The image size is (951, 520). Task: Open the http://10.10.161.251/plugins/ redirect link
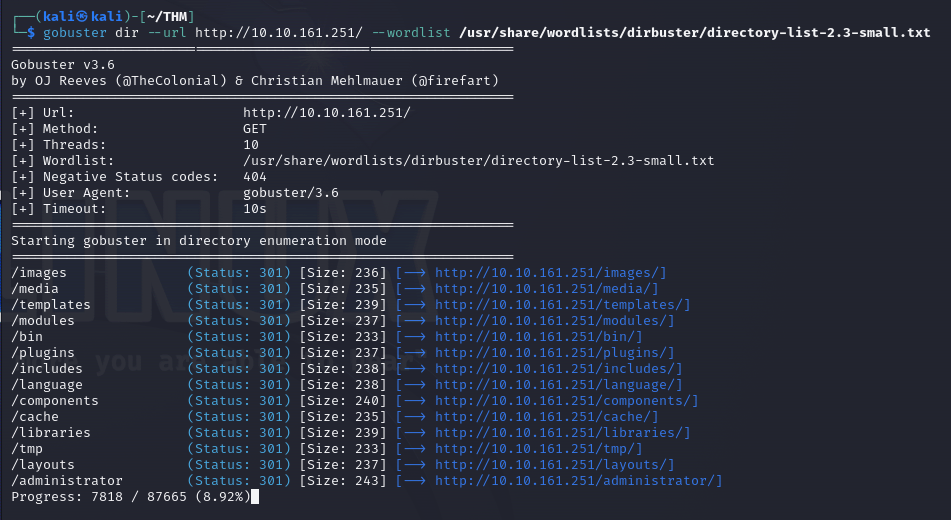pos(551,353)
